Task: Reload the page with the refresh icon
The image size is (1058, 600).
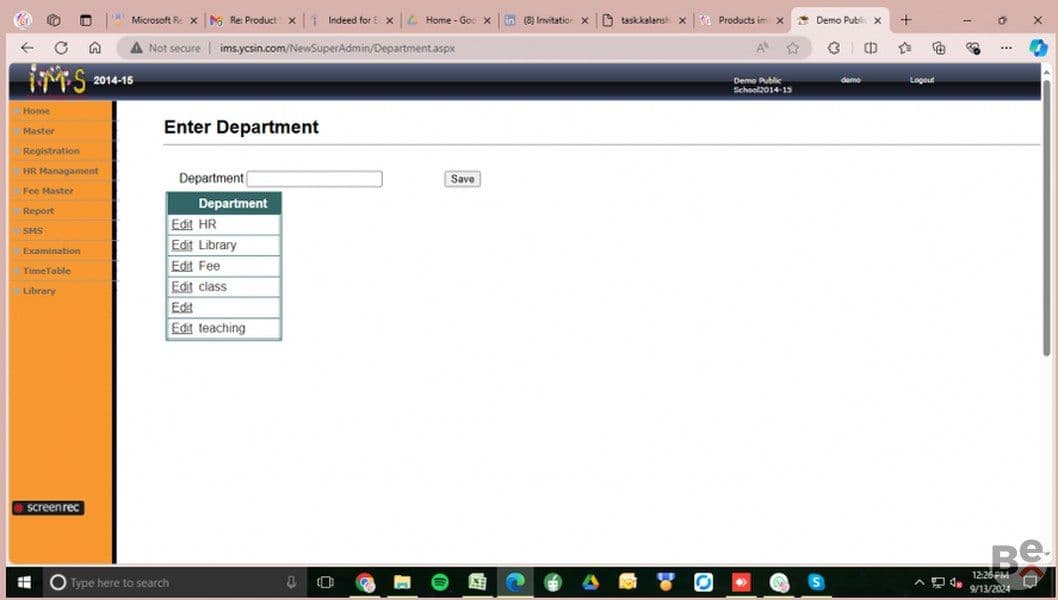Action: point(61,48)
